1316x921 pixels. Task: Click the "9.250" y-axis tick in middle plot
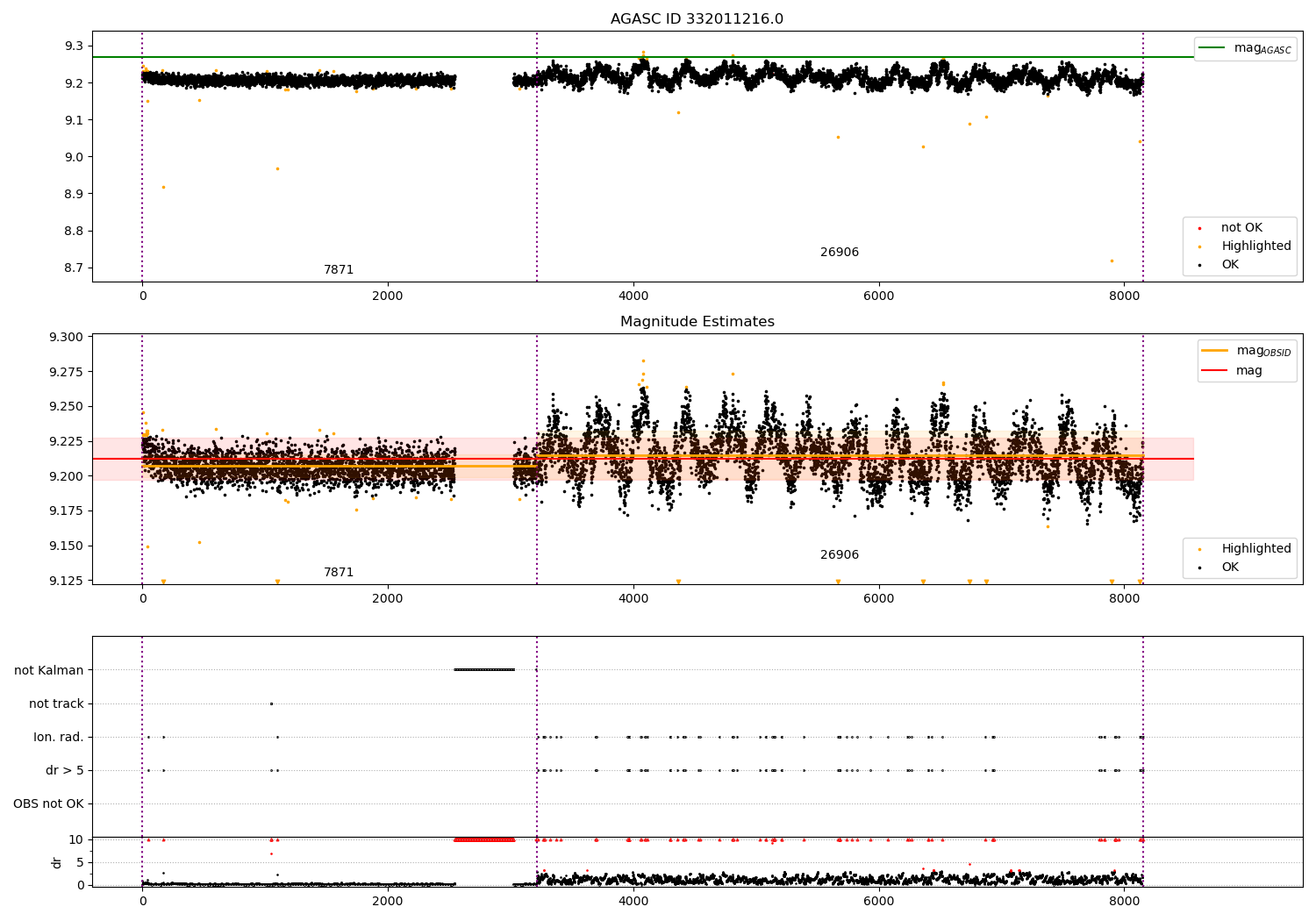pos(66,407)
